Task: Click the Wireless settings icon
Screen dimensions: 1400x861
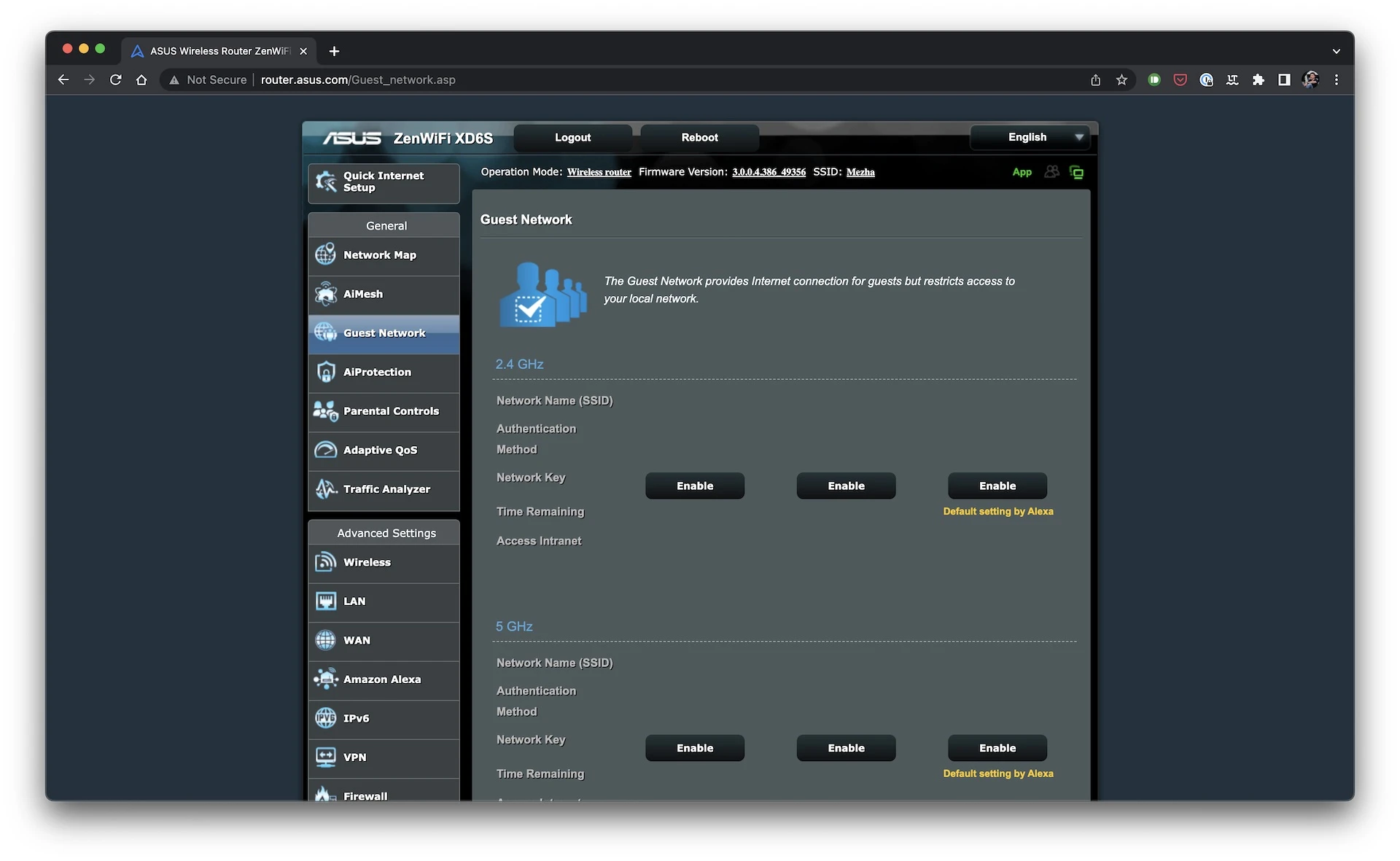Action: (325, 562)
